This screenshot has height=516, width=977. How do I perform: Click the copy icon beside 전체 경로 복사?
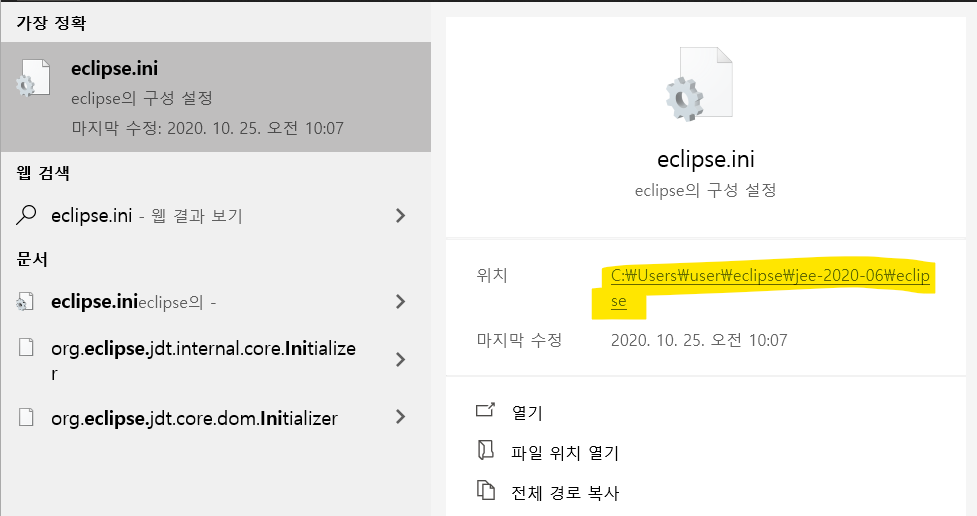(x=485, y=490)
